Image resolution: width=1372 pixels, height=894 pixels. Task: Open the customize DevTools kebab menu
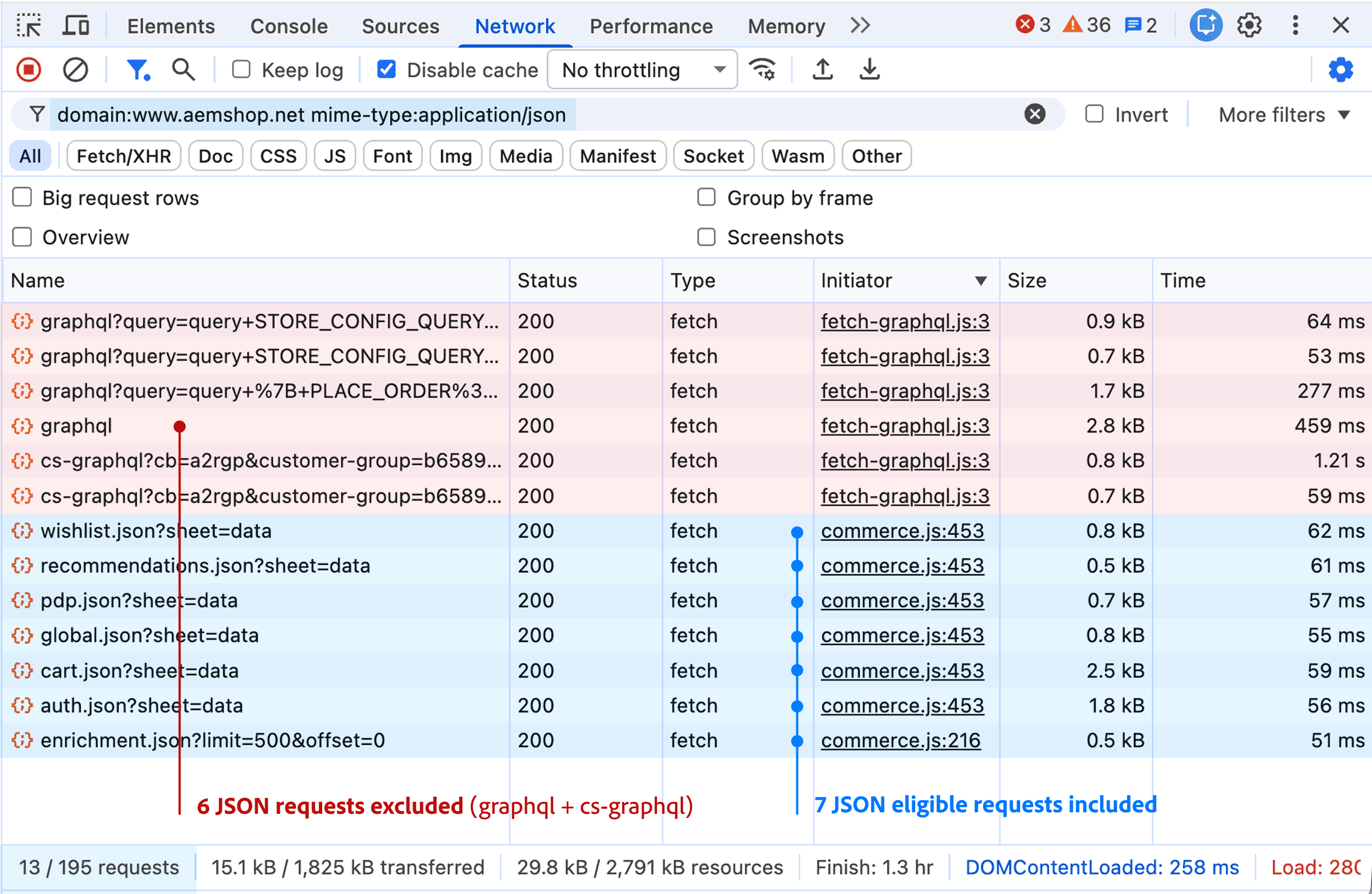pos(1295,26)
